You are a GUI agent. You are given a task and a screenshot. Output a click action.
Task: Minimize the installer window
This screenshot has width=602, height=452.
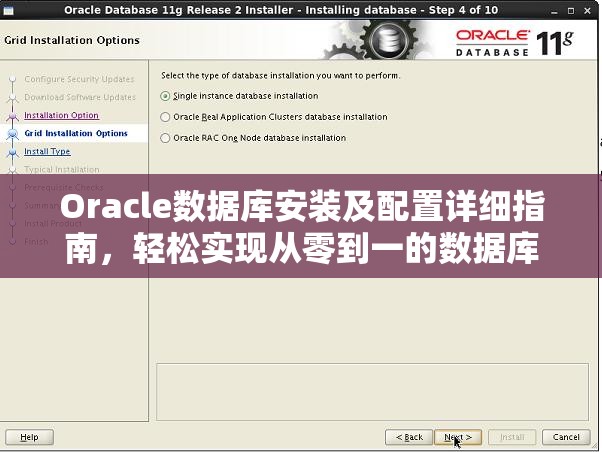[x=554, y=11]
